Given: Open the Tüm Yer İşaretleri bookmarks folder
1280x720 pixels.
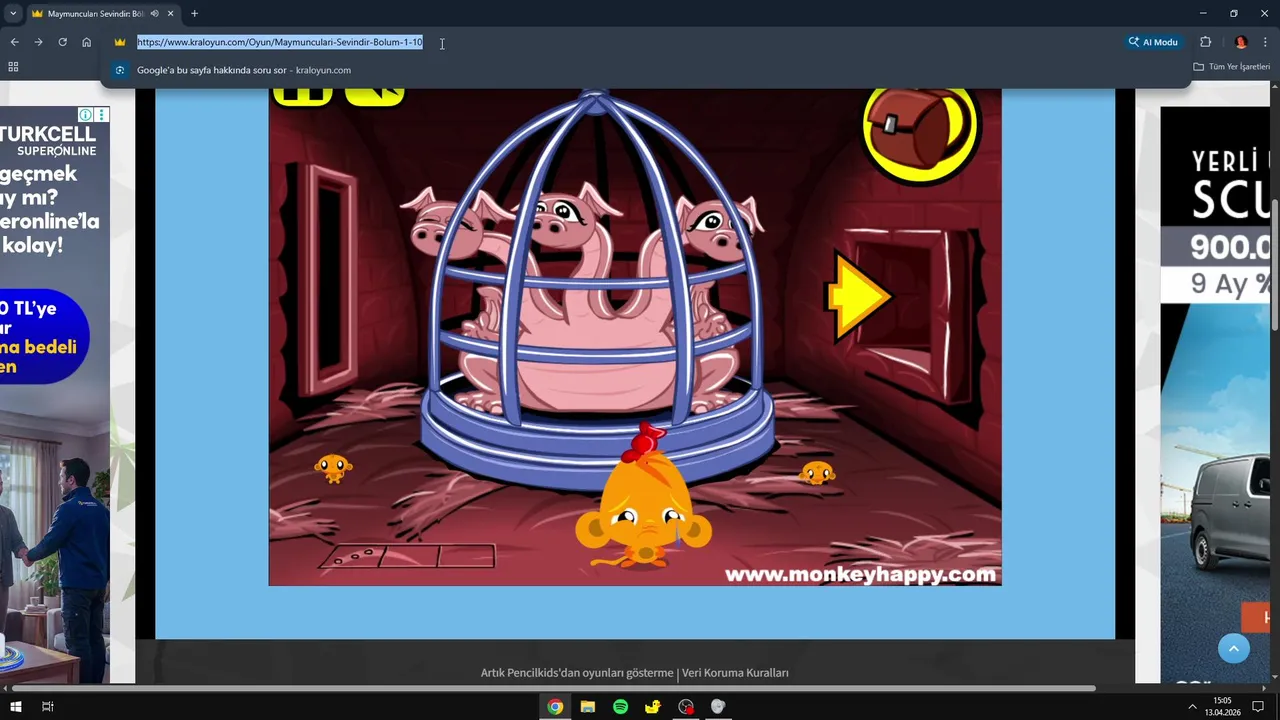Looking at the screenshot, I should click(x=1231, y=67).
